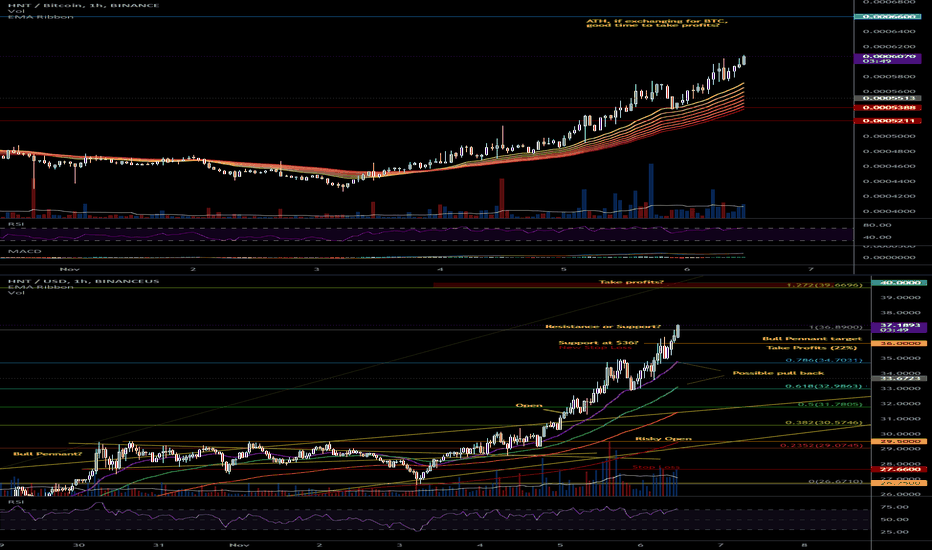
Task: Click the 'Risky Open' annotation
Action: coord(663,439)
